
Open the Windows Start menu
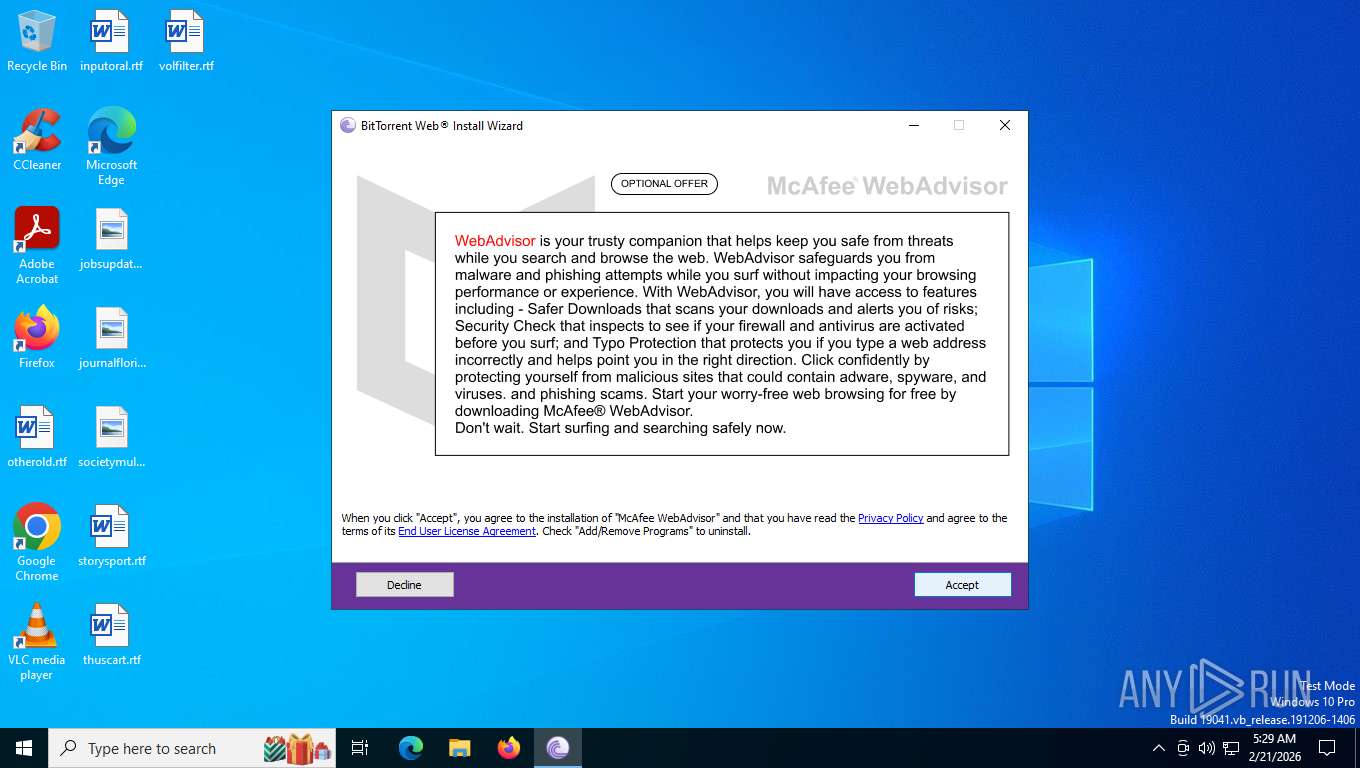[x=24, y=748]
